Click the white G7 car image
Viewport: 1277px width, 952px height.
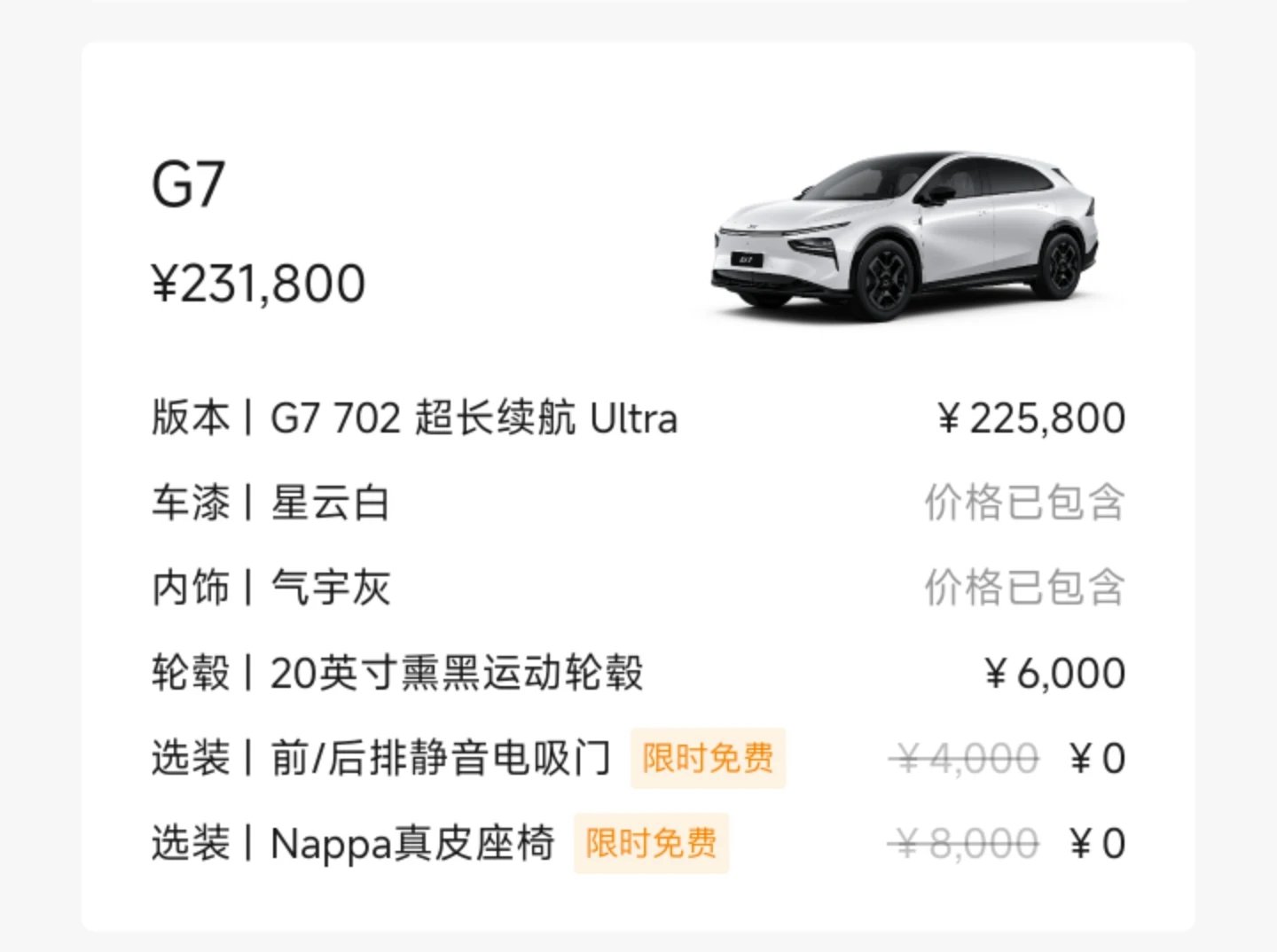pyautogui.click(x=905, y=235)
